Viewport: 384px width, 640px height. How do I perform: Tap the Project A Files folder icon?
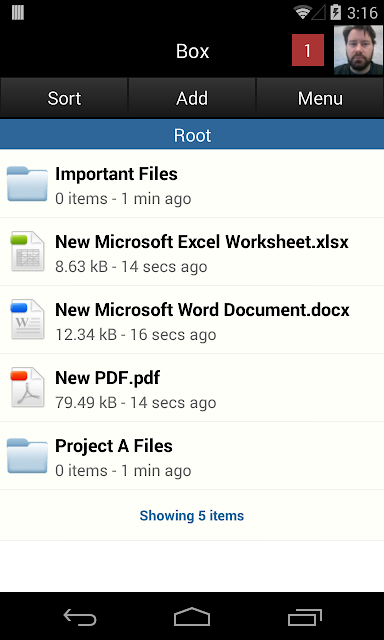pyautogui.click(x=27, y=456)
